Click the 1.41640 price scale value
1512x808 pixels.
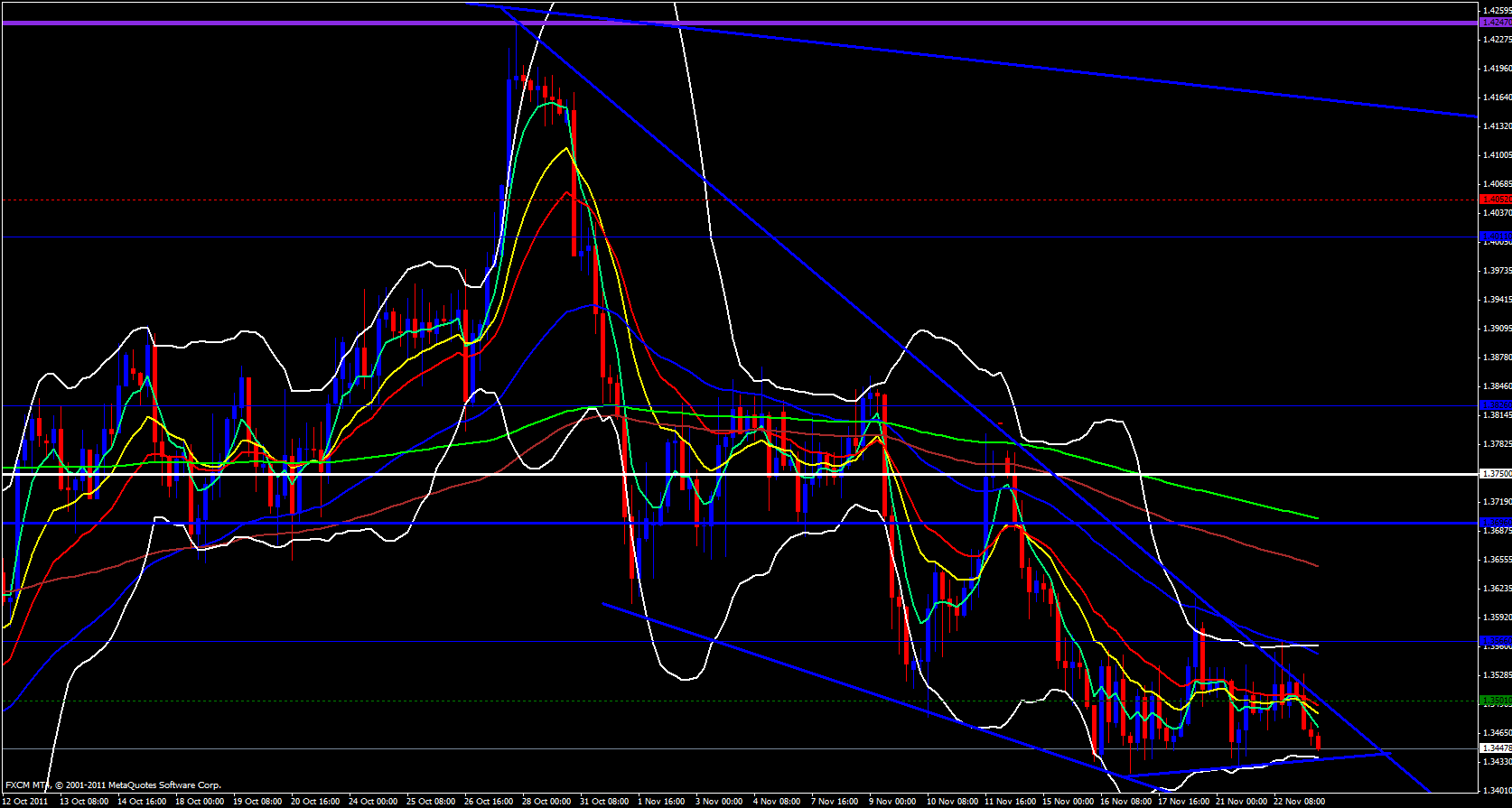(x=1497, y=98)
